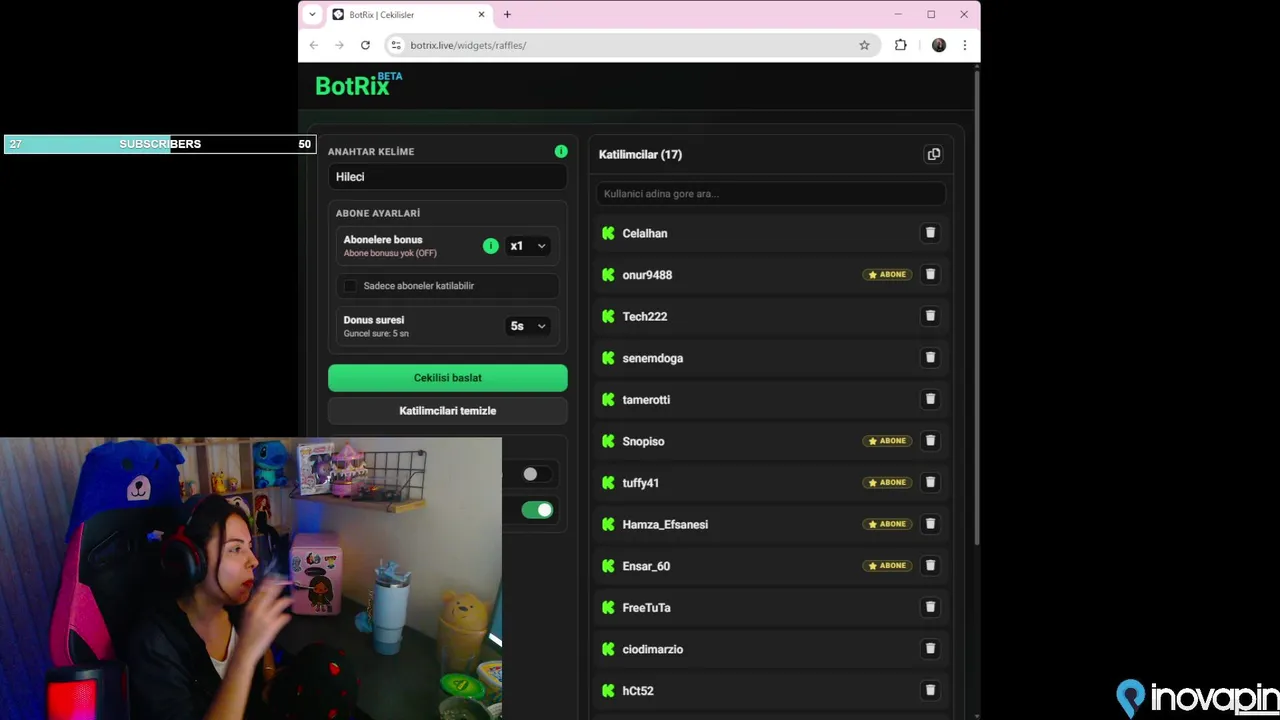Delete Tech222 from participants list

[x=930, y=316]
